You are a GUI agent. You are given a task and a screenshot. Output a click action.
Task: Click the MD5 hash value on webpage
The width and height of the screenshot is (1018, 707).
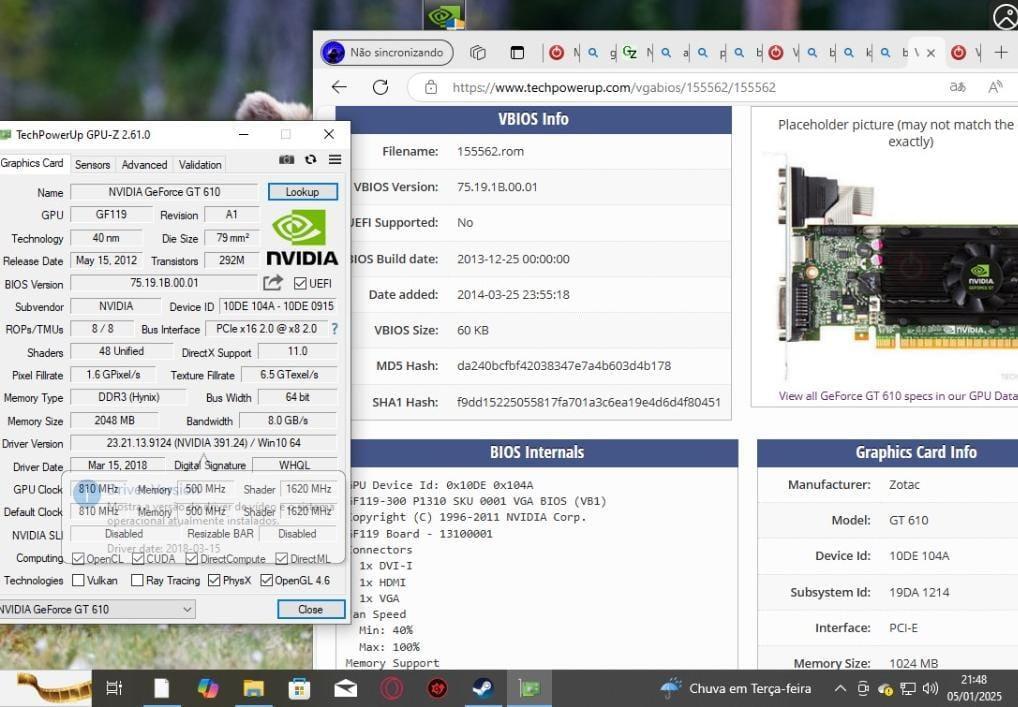[564, 366]
